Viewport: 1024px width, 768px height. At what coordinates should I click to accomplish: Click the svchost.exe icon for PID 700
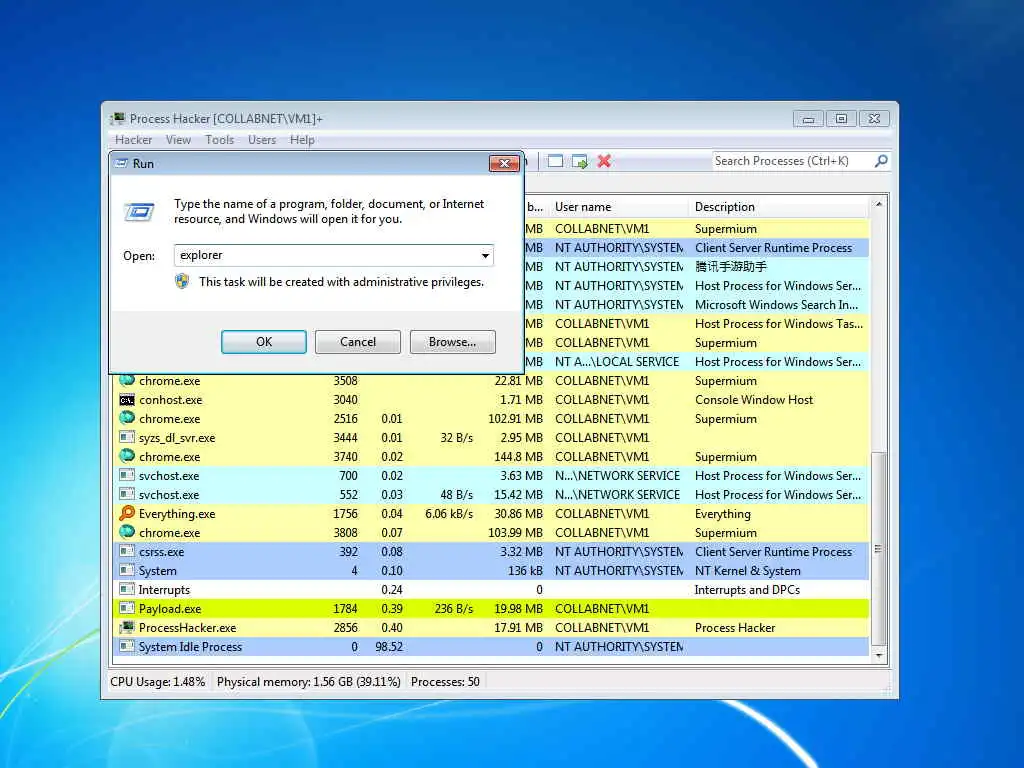tap(127, 475)
